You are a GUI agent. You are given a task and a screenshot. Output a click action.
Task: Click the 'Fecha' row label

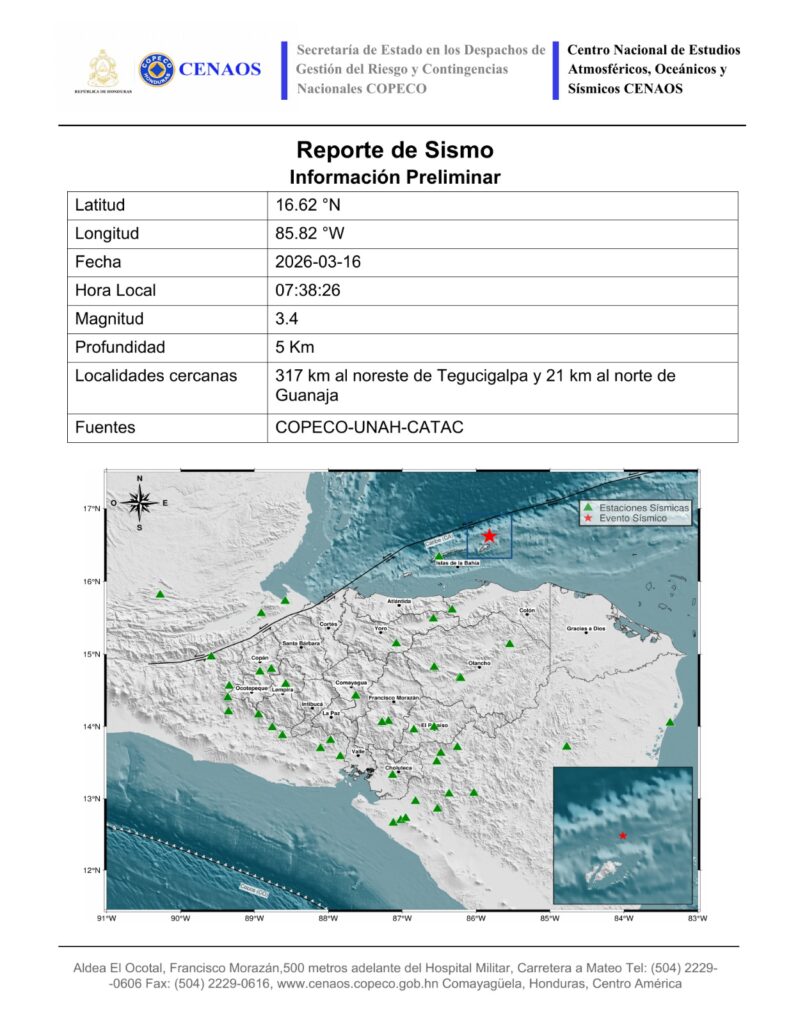(x=98, y=262)
